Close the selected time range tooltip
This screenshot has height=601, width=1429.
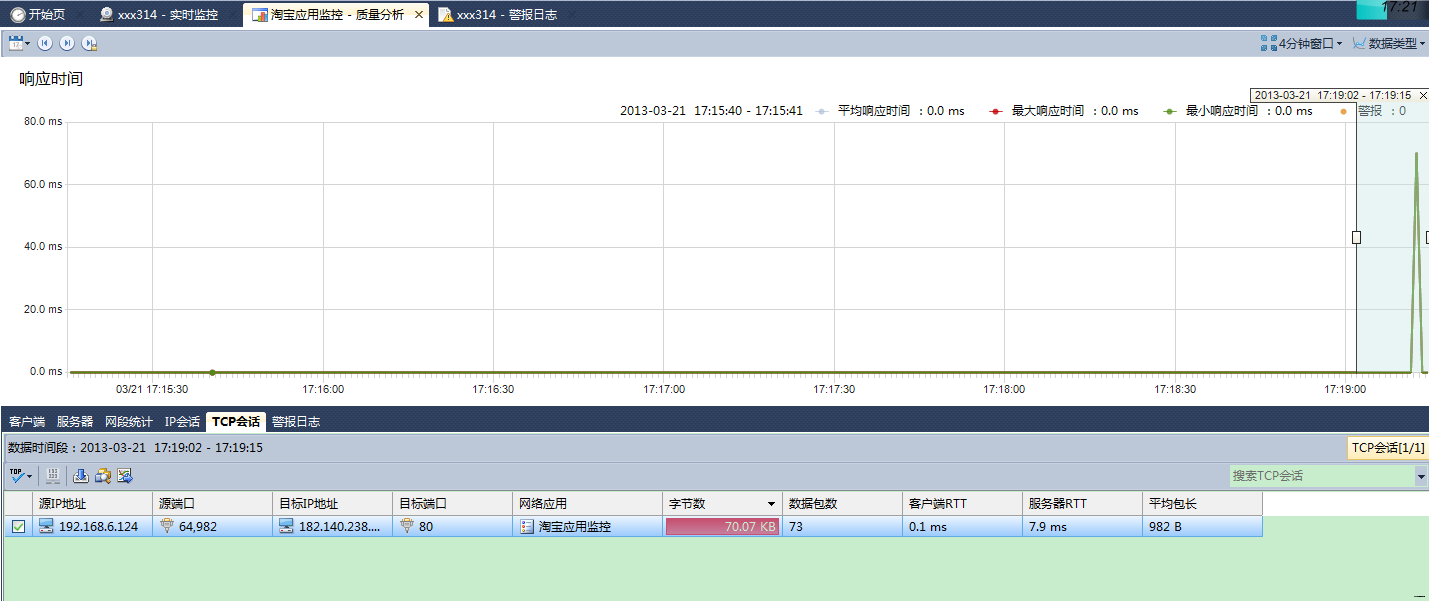(x=1423, y=95)
